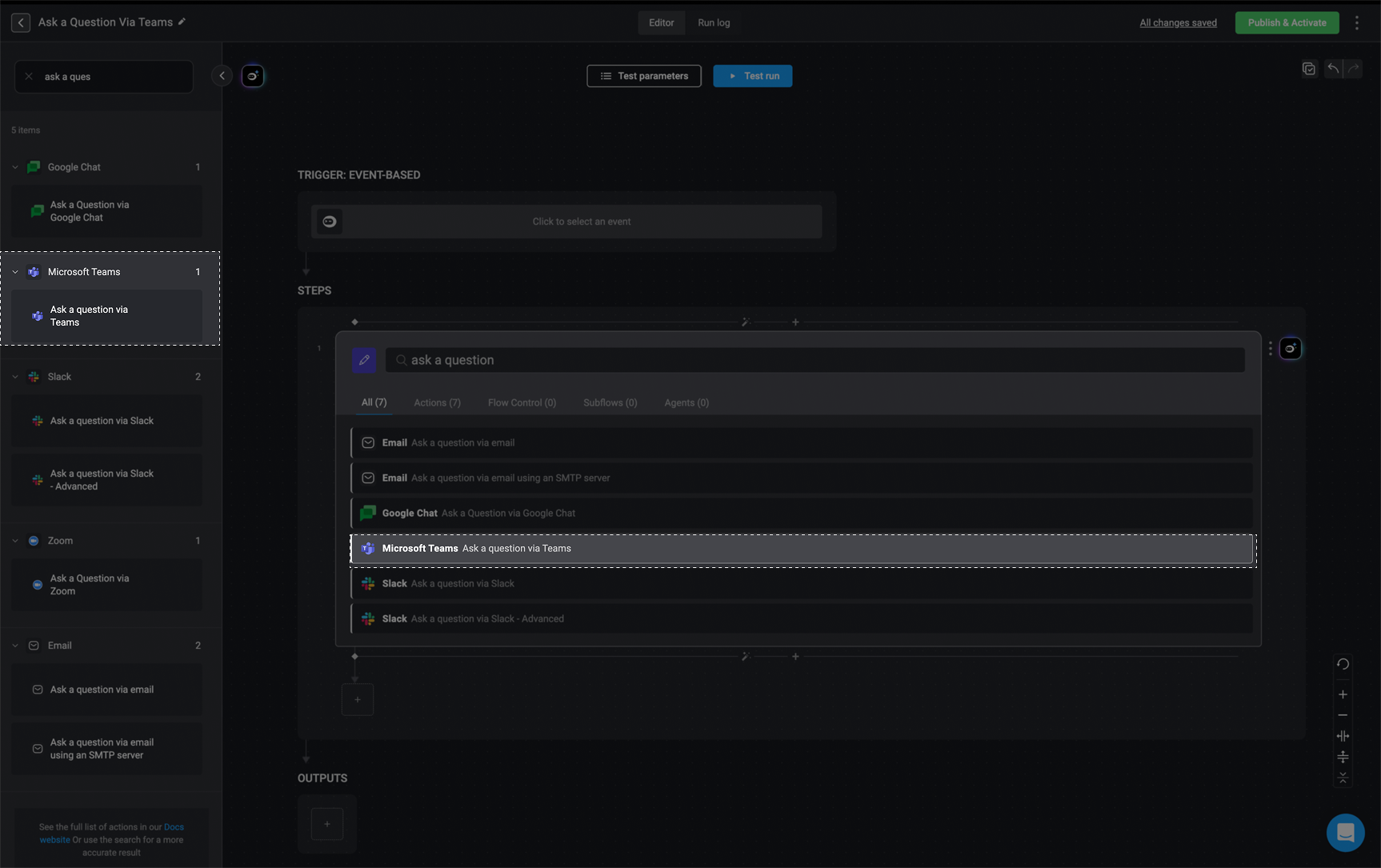Open the step's three-dot menu
1381x868 pixels.
coord(1271,349)
